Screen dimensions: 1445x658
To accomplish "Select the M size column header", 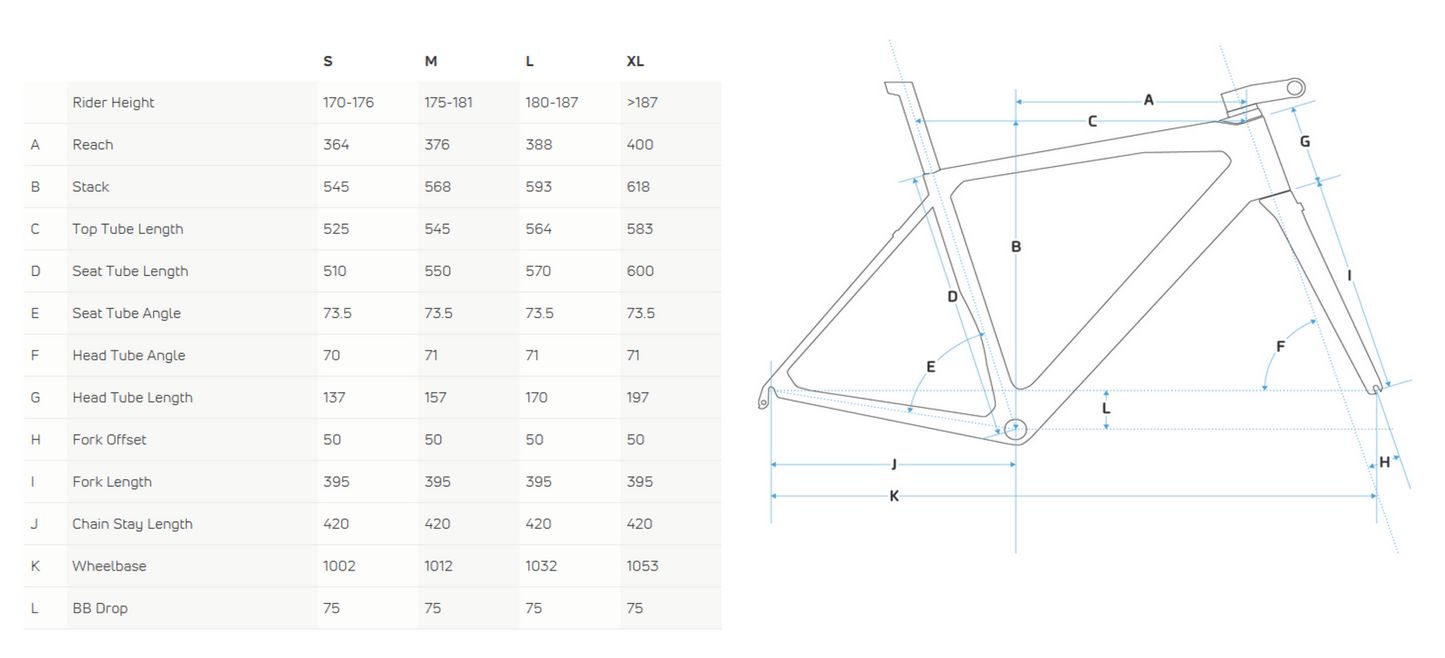I will tap(431, 61).
